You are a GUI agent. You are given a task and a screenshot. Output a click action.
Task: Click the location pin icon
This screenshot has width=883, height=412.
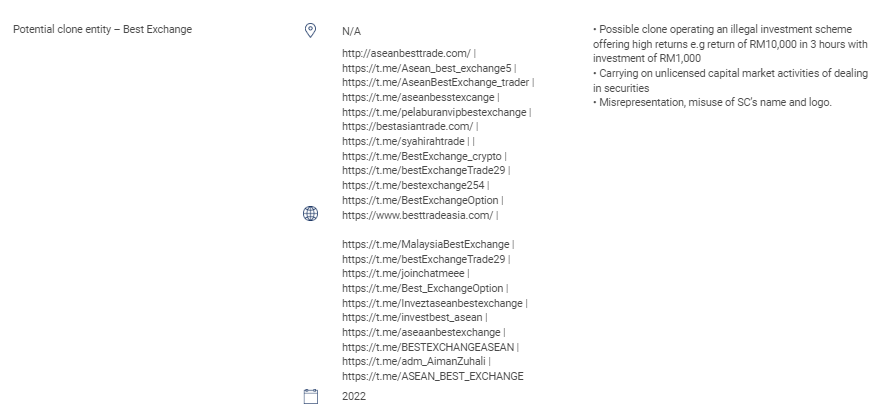[x=310, y=31]
